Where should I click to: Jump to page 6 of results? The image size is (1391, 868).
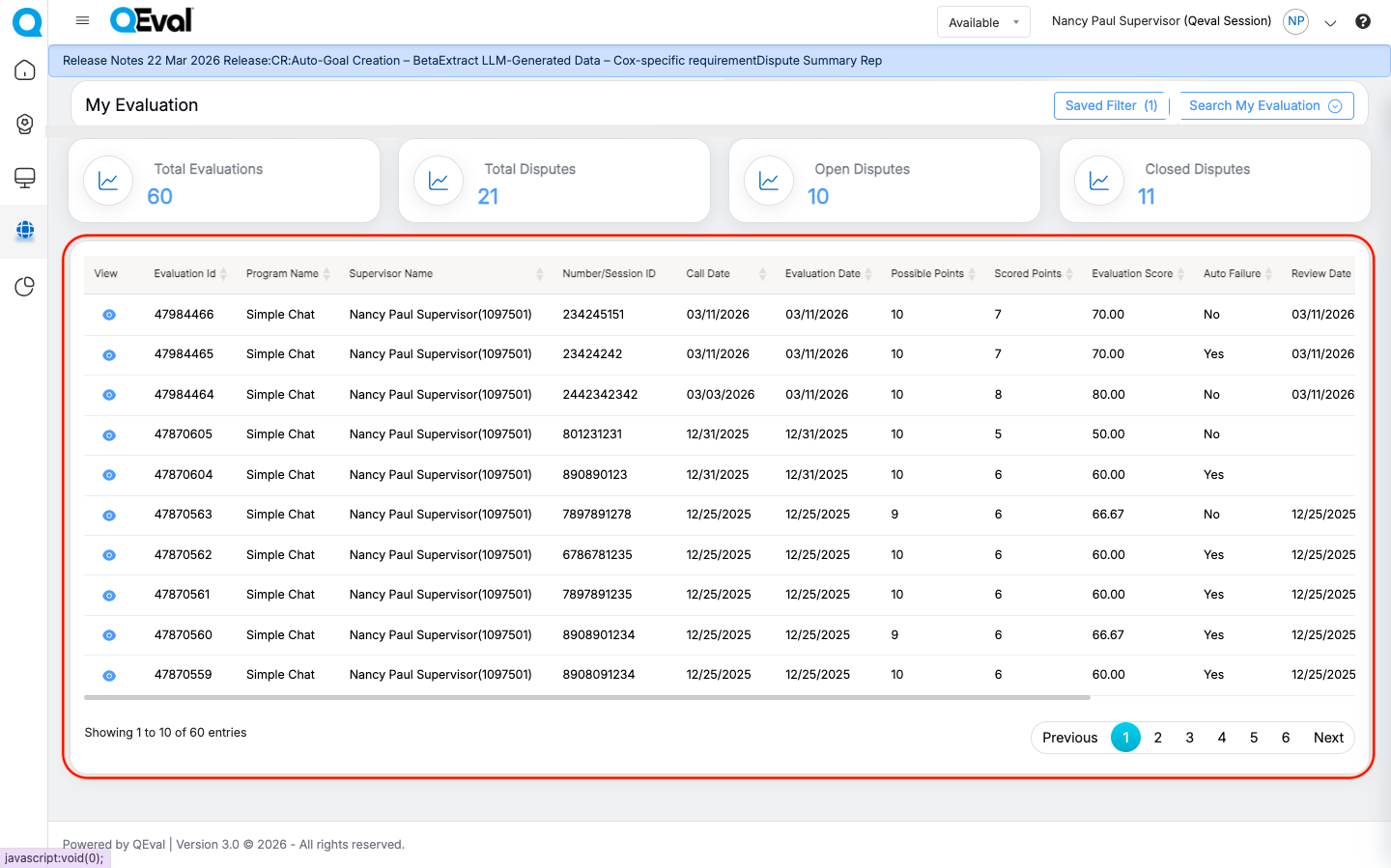pyautogui.click(x=1285, y=738)
